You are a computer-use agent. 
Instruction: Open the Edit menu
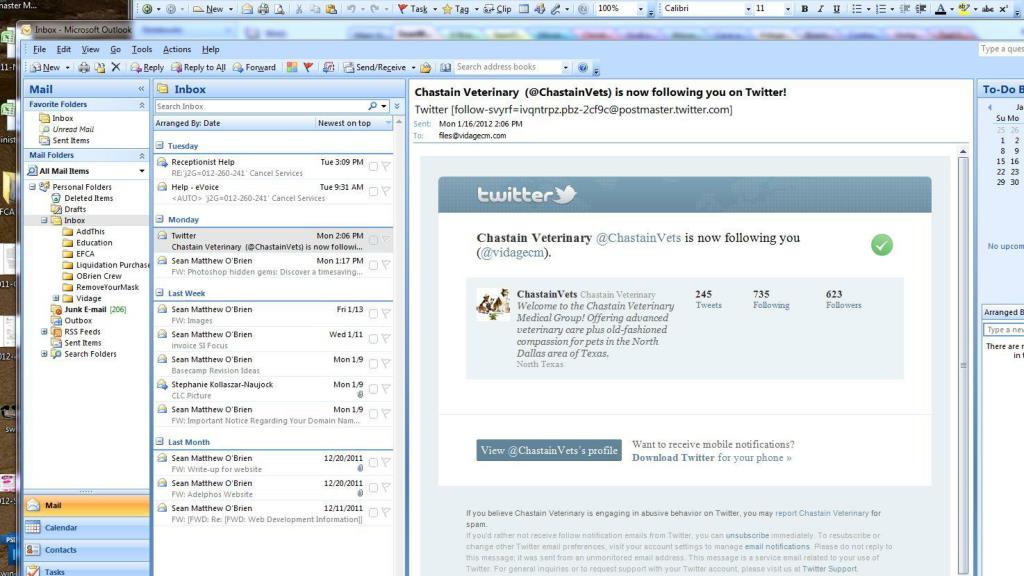pos(63,49)
